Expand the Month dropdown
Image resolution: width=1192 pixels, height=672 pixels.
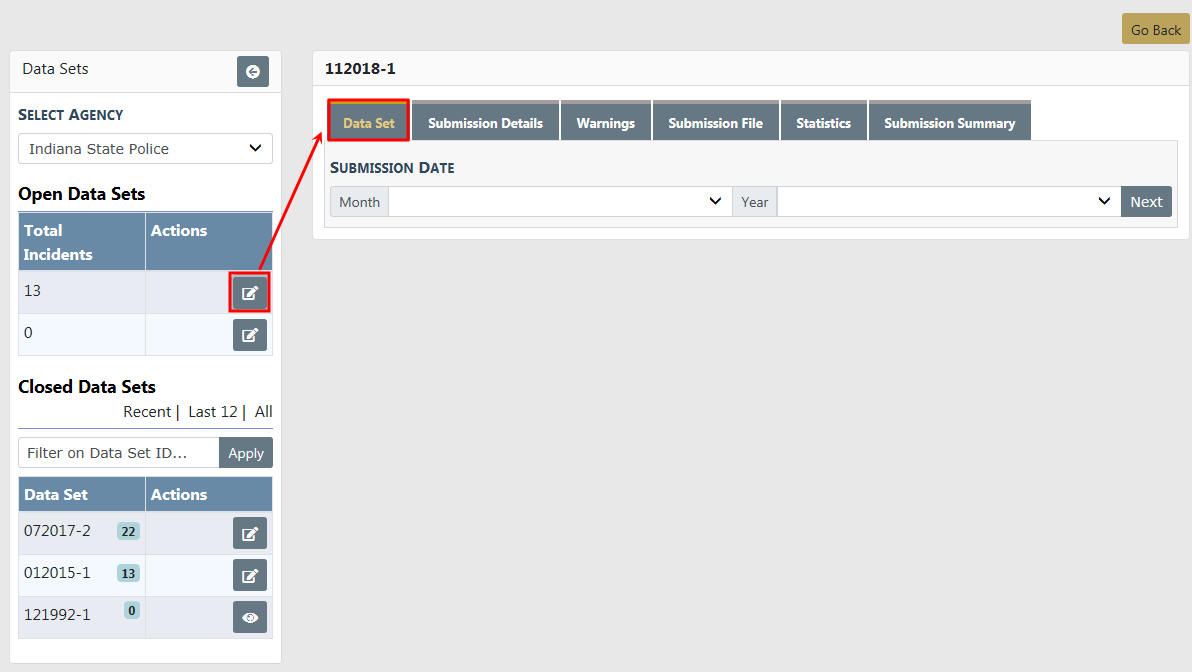[x=559, y=202]
